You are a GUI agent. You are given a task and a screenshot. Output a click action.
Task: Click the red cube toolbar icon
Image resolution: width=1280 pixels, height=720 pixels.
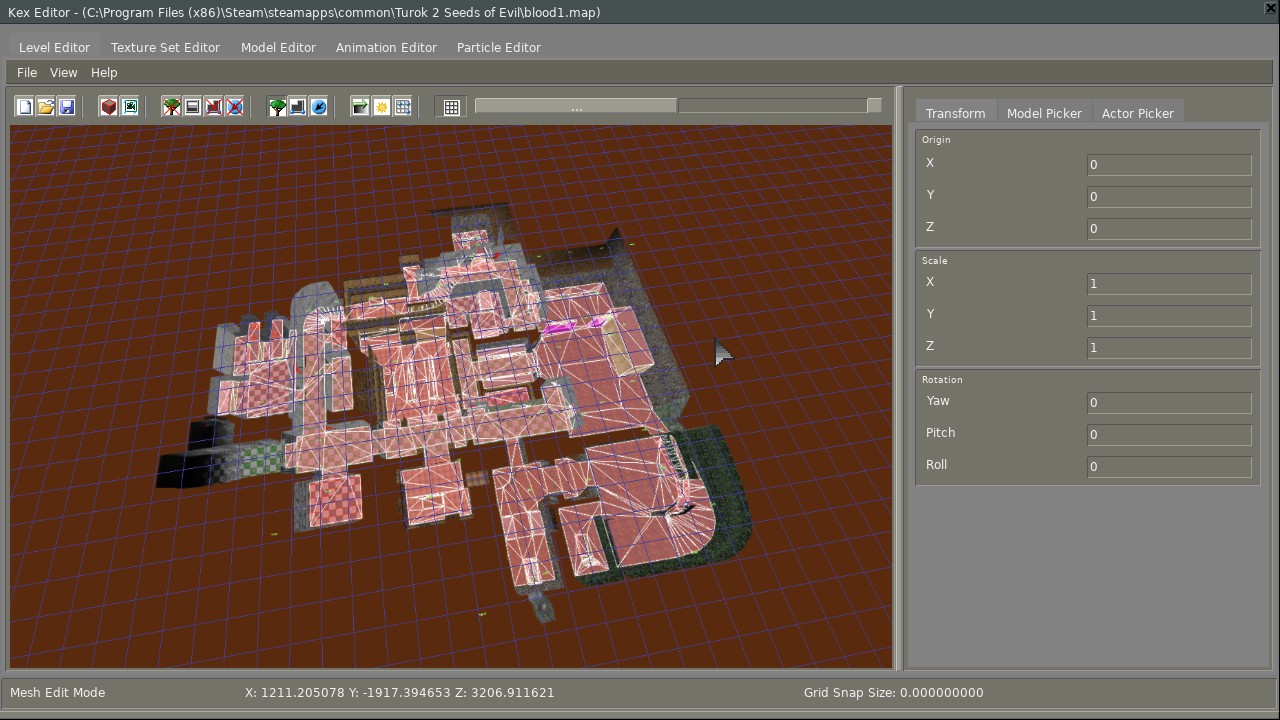tap(109, 107)
